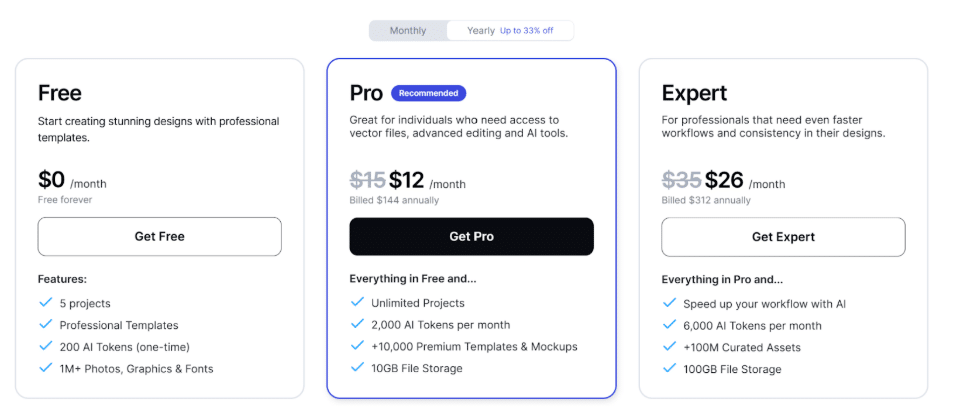This screenshot has height=414, width=954.
Task: Click checkmark beside 10GB File Storage
Action: (x=357, y=368)
